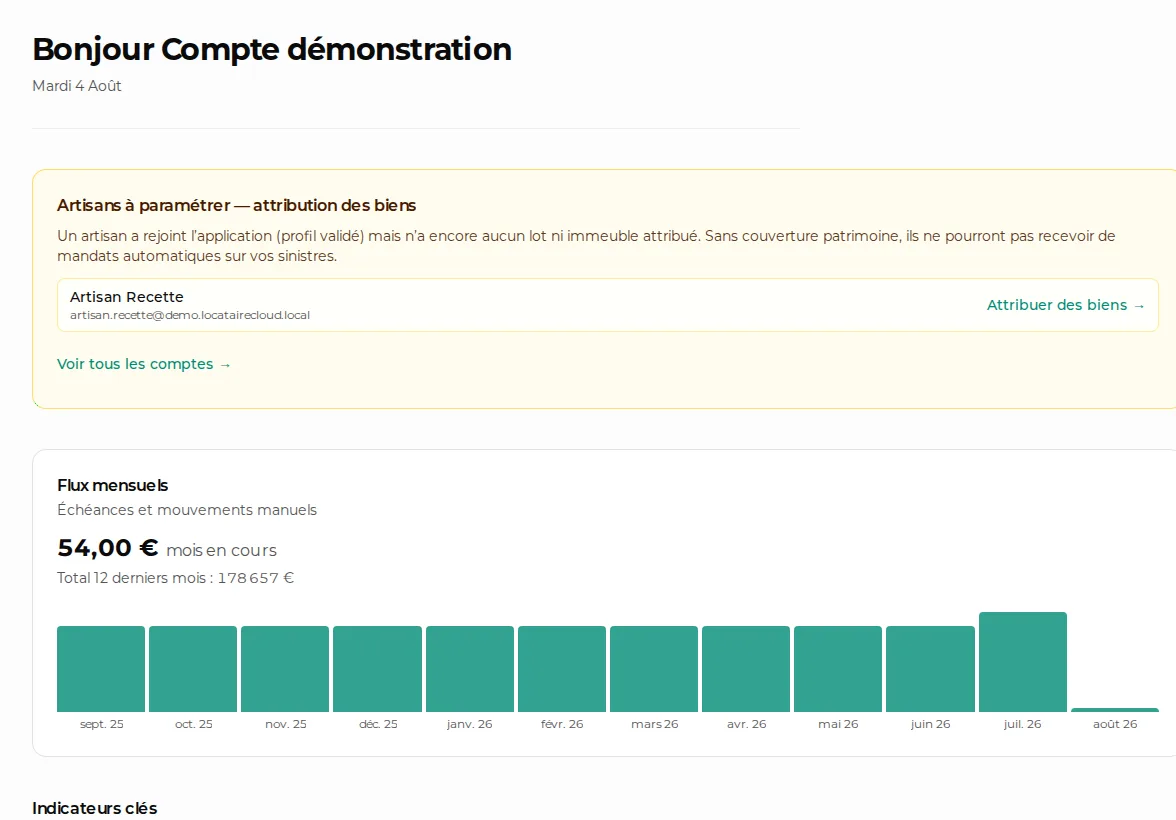Click the artisan.recette@demo.locatairecloud.local email
Screen dimensions: 1176x820
[x=190, y=315]
